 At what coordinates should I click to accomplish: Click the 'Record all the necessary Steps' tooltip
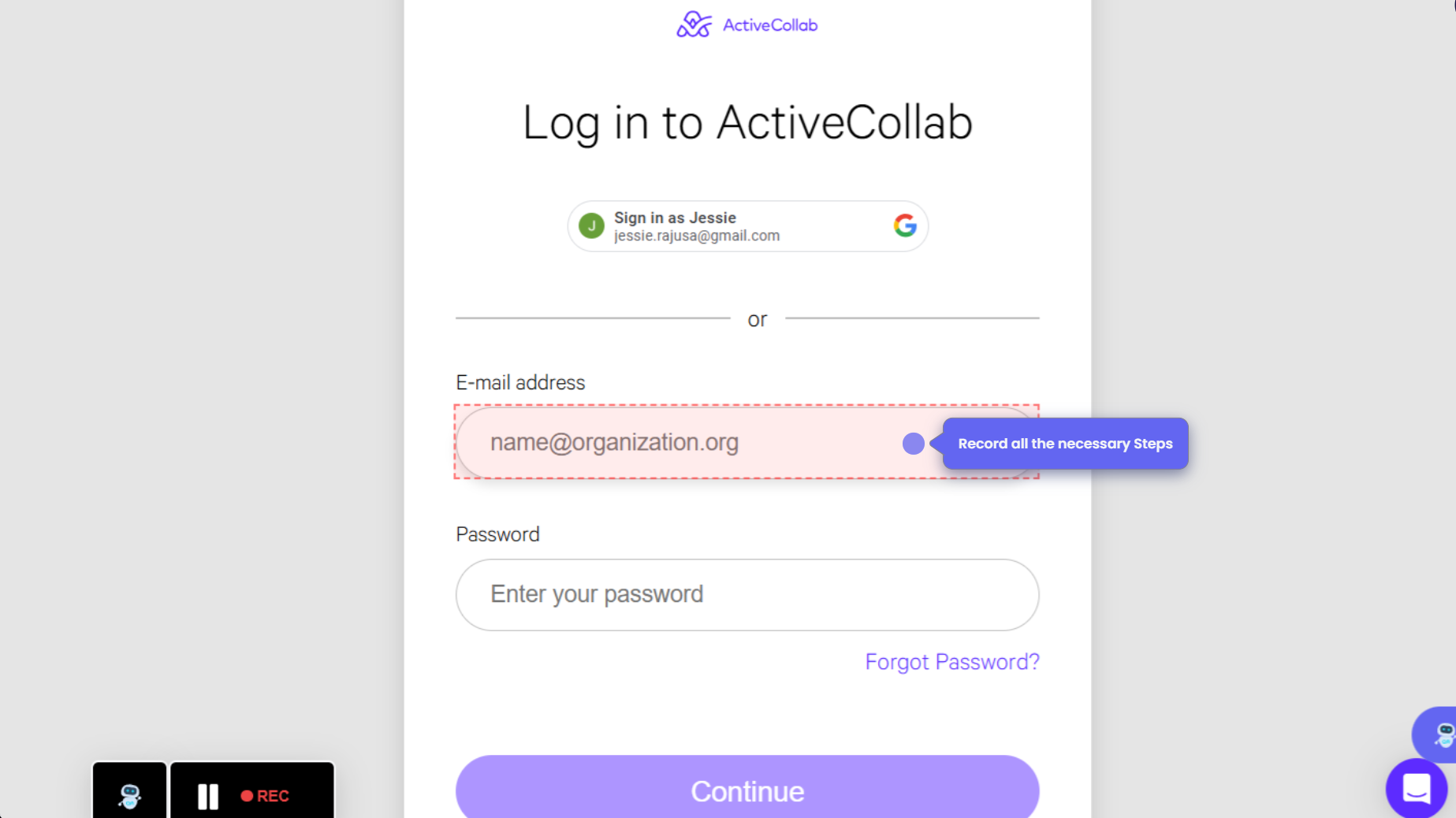(x=1064, y=444)
